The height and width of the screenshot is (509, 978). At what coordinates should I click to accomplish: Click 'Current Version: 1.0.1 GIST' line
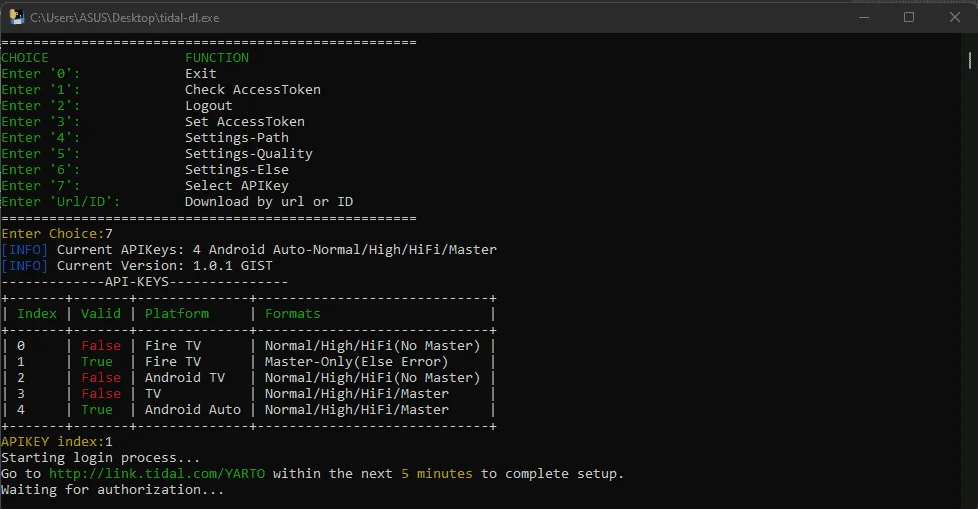pos(137,266)
